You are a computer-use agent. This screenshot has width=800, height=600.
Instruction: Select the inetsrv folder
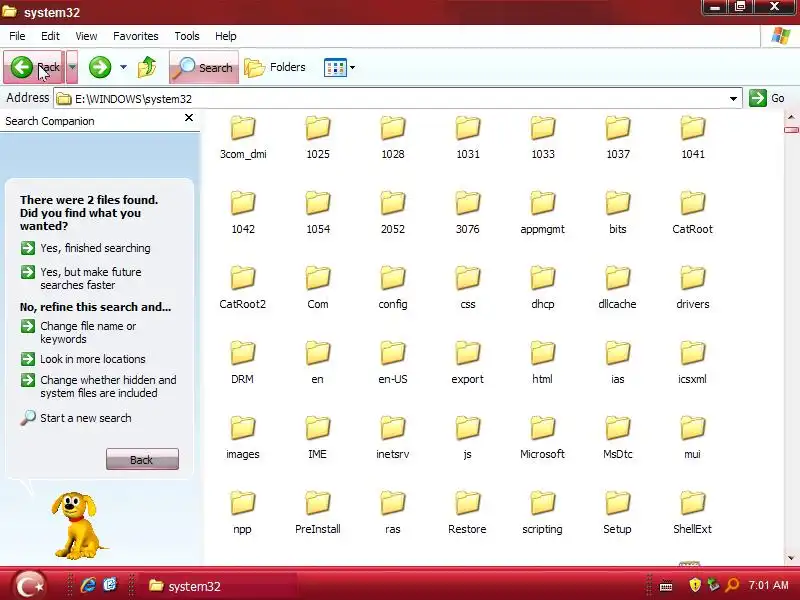coord(393,437)
